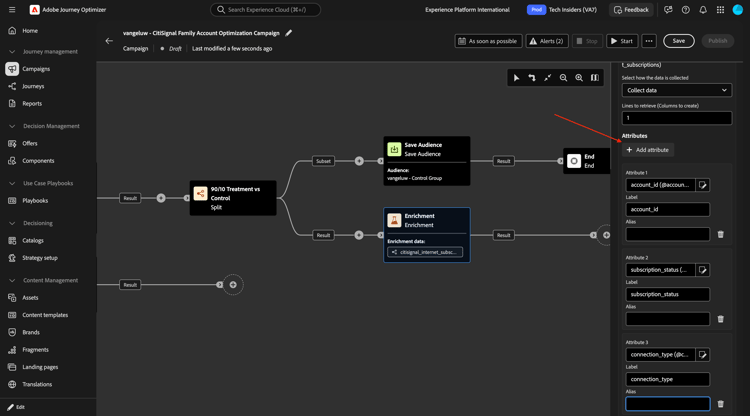
Task: Open the app switcher grid icon
Action: [x=720, y=10]
